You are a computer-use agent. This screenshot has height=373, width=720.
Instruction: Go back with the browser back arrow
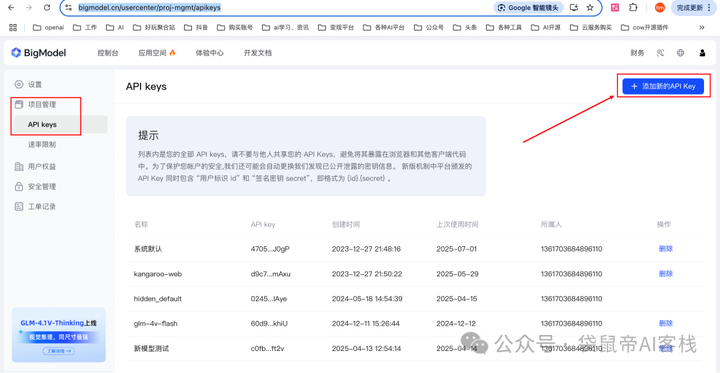pos(11,7)
